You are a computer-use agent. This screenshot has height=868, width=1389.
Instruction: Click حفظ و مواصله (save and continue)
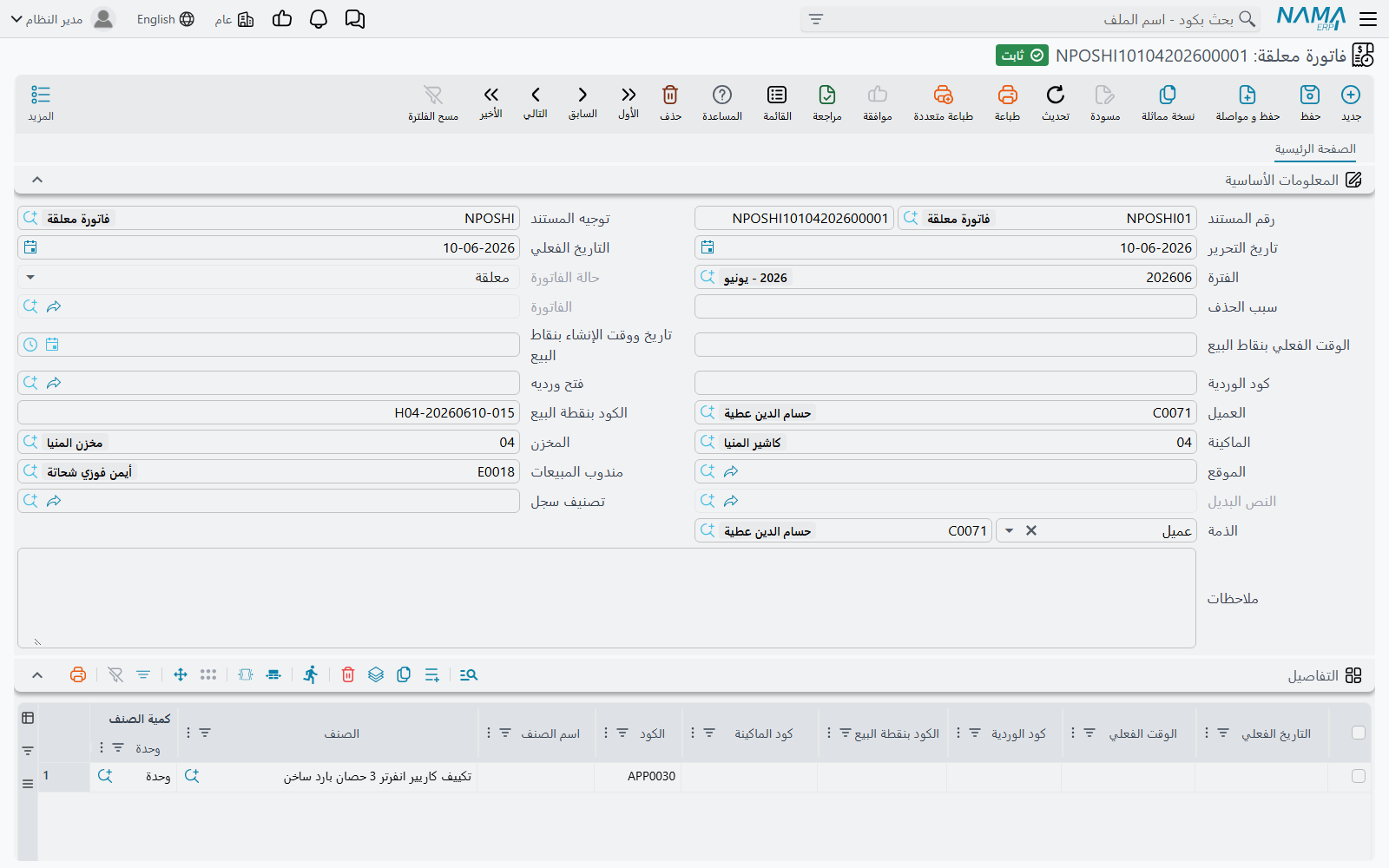[1247, 102]
